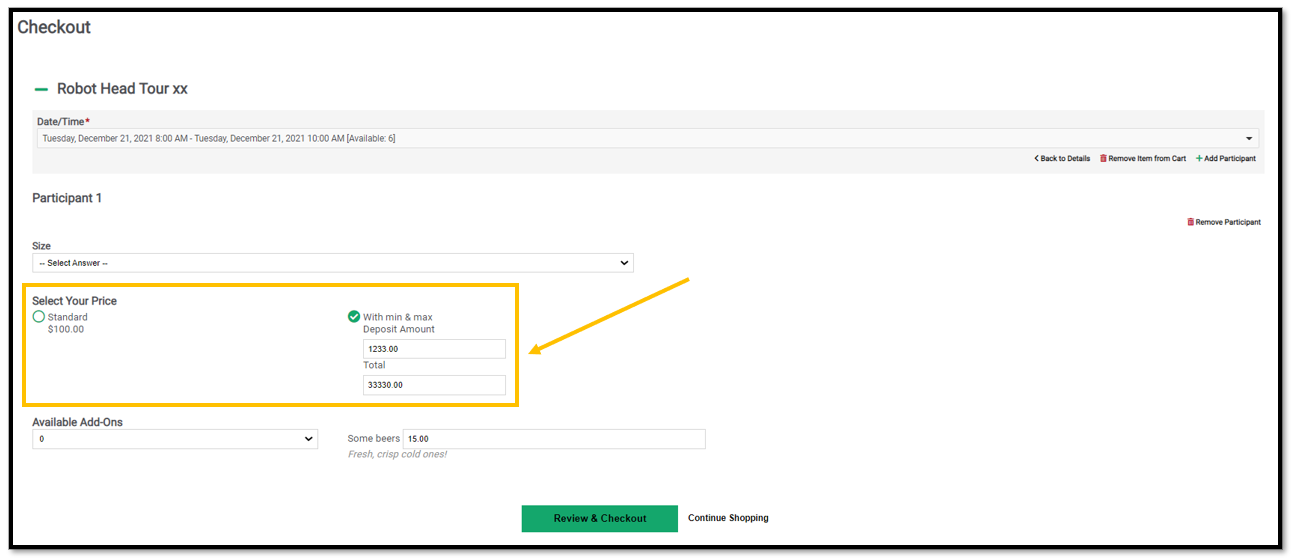The height and width of the screenshot is (560, 1293).
Task: Click the Review & Checkout button
Action: point(600,518)
